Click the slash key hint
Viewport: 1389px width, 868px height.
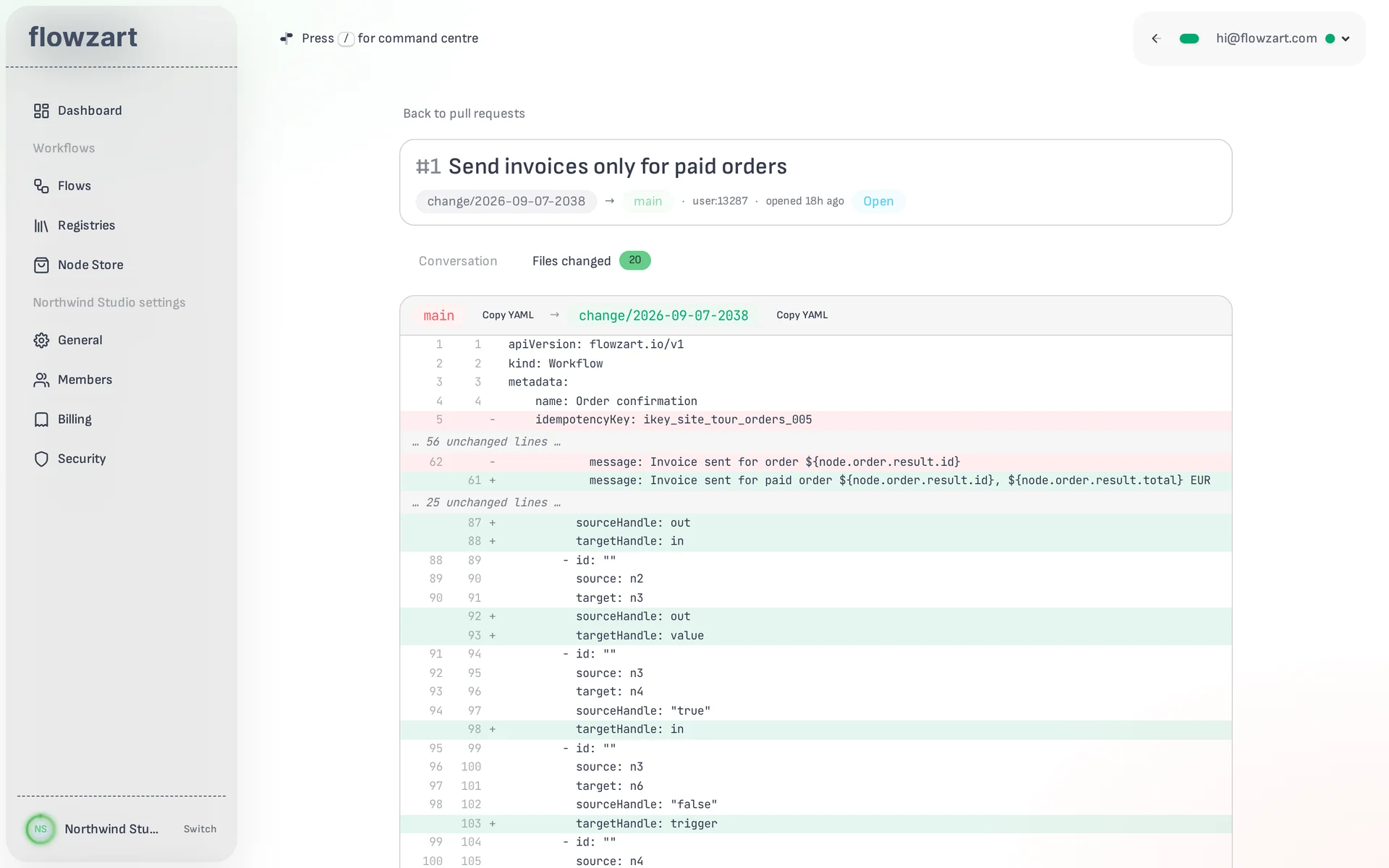coord(346,38)
